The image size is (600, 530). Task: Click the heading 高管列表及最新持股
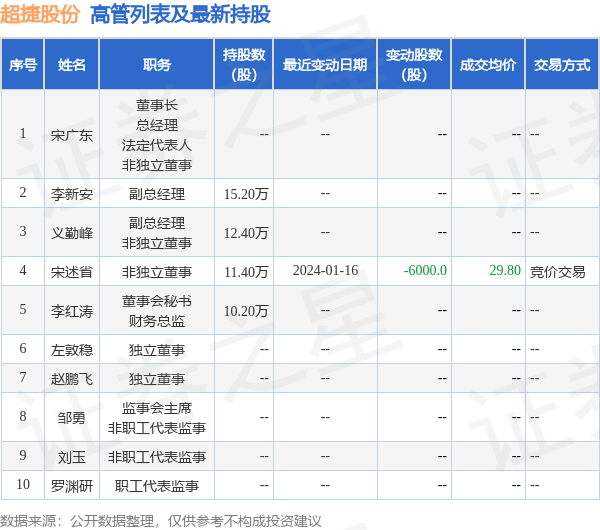tap(180, 15)
